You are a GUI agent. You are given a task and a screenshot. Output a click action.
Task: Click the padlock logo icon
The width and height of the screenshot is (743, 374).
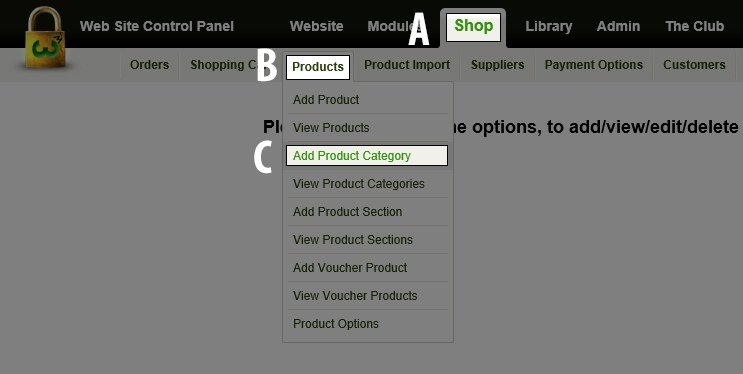tap(45, 37)
